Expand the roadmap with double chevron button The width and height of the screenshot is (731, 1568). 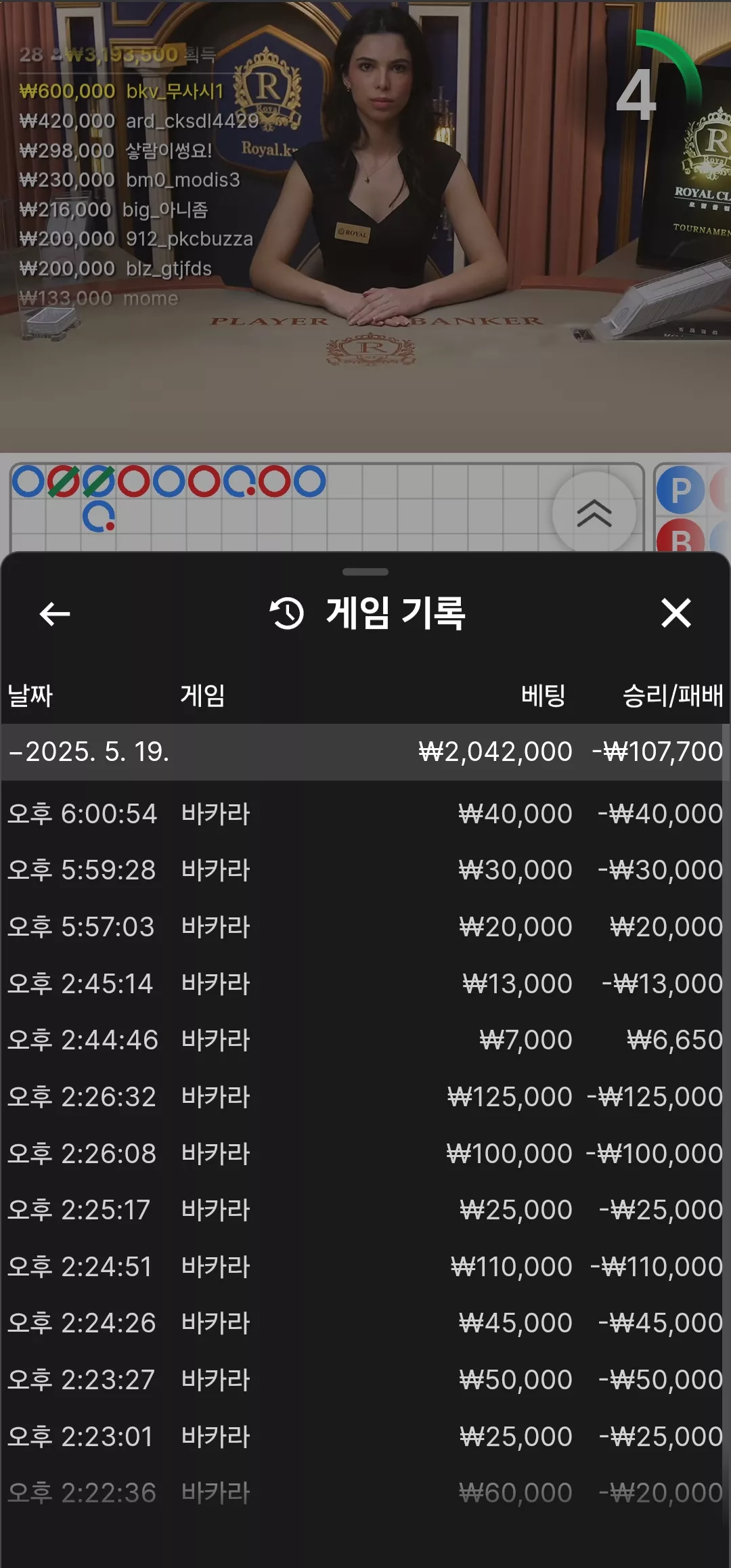pyautogui.click(x=594, y=513)
